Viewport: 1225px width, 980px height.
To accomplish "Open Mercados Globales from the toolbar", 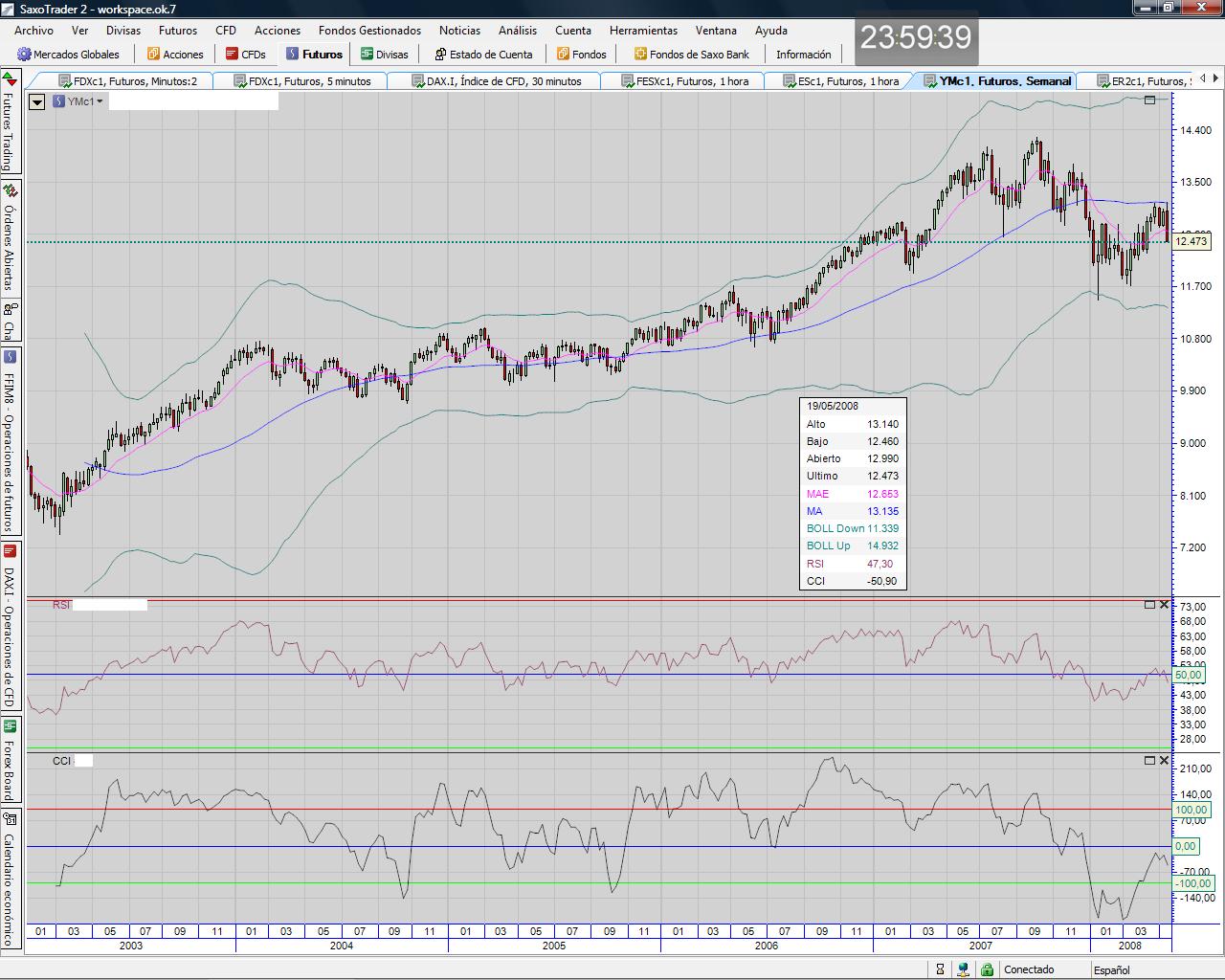I will tap(68, 55).
